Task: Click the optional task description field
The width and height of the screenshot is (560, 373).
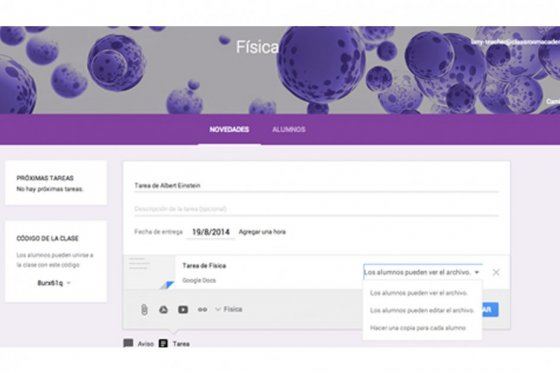Action: (316, 209)
